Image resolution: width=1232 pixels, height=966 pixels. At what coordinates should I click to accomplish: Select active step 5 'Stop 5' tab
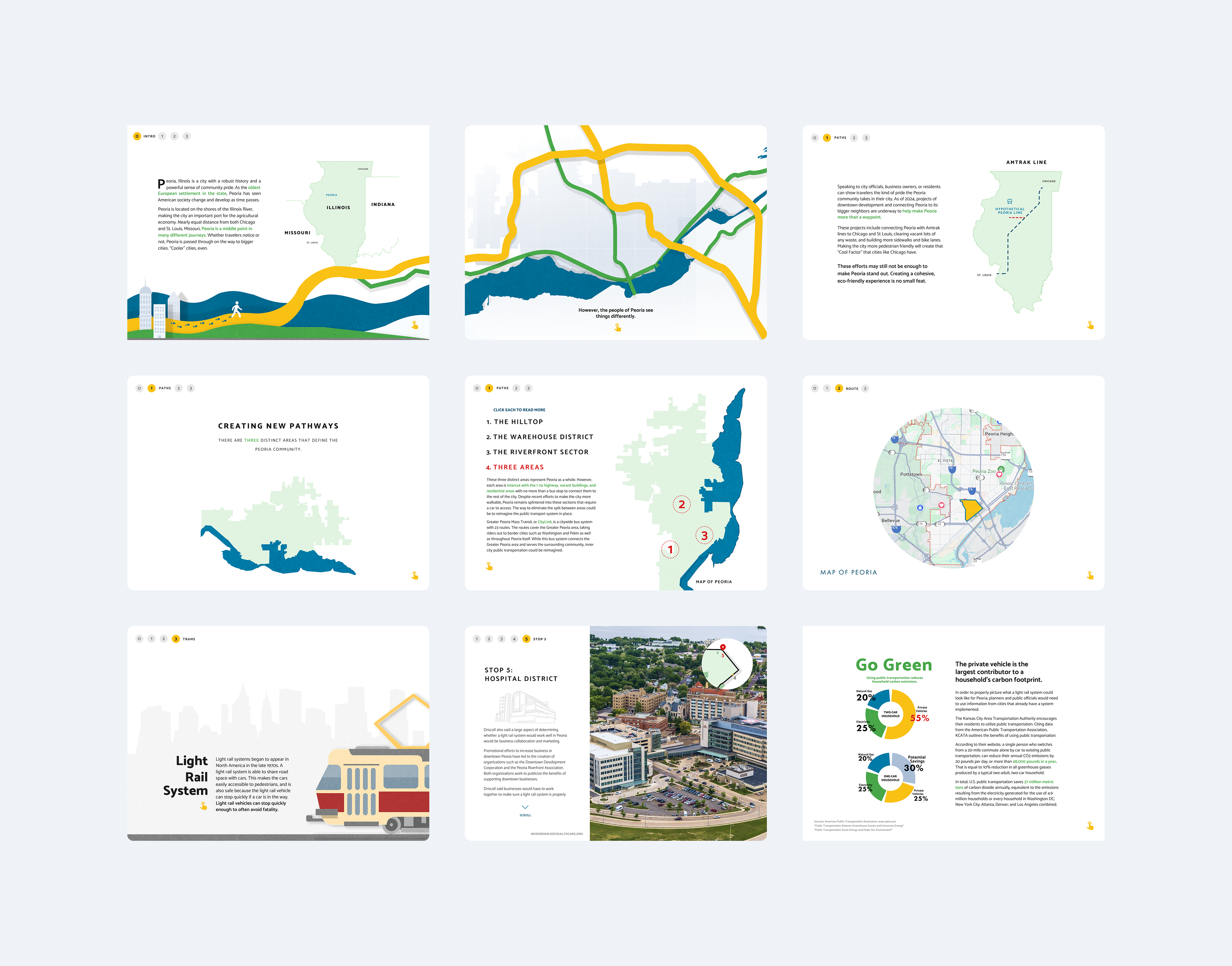(x=526, y=639)
